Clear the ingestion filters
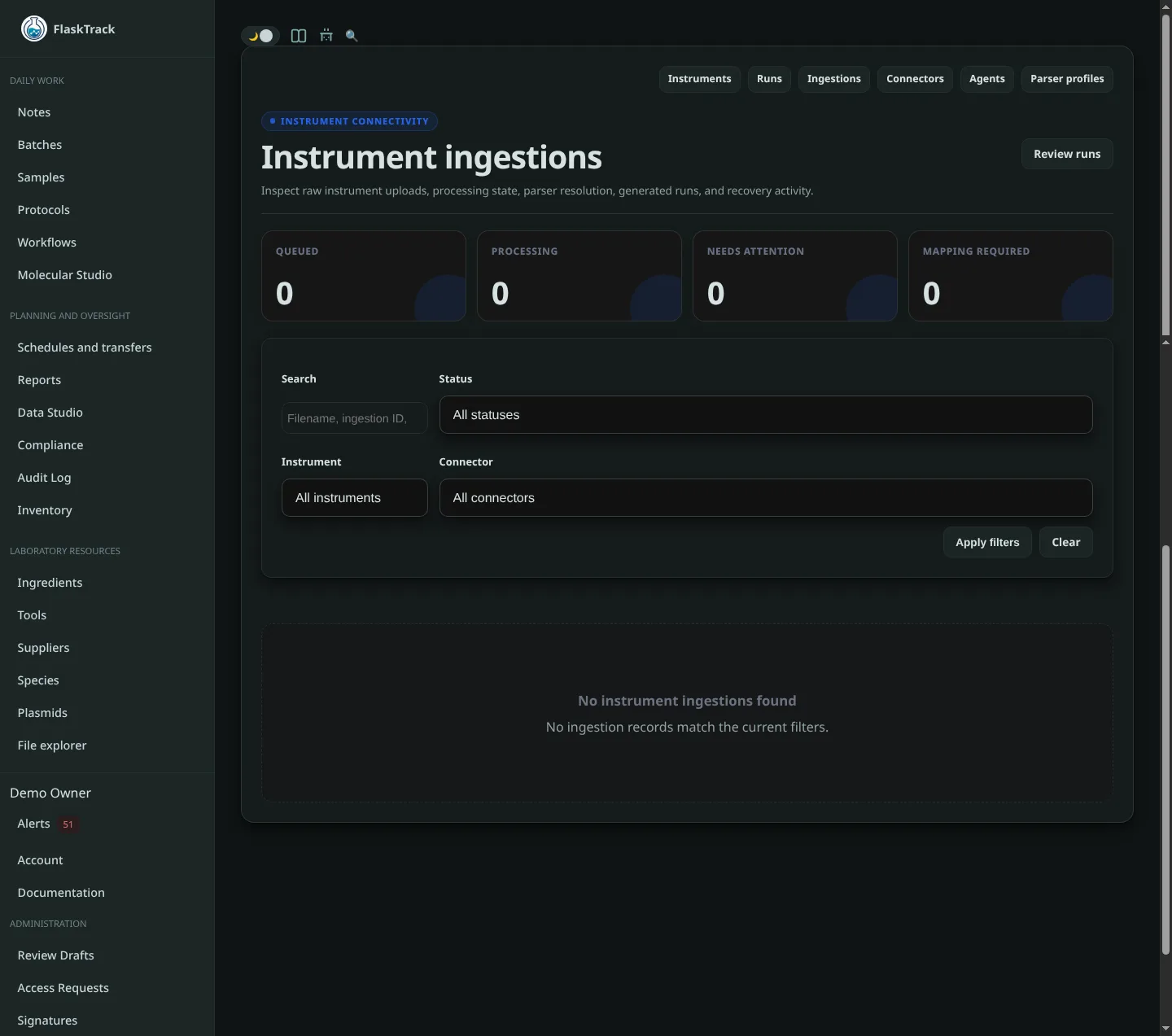The width and height of the screenshot is (1172, 1036). click(x=1065, y=542)
